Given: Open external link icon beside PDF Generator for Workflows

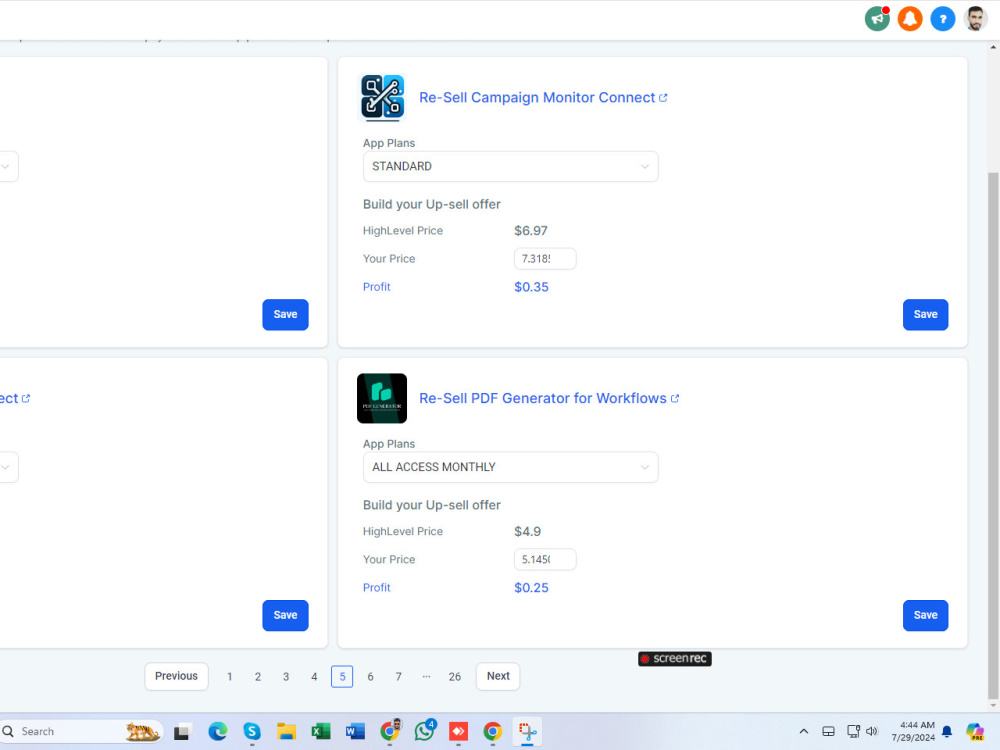Looking at the screenshot, I should click(x=675, y=399).
